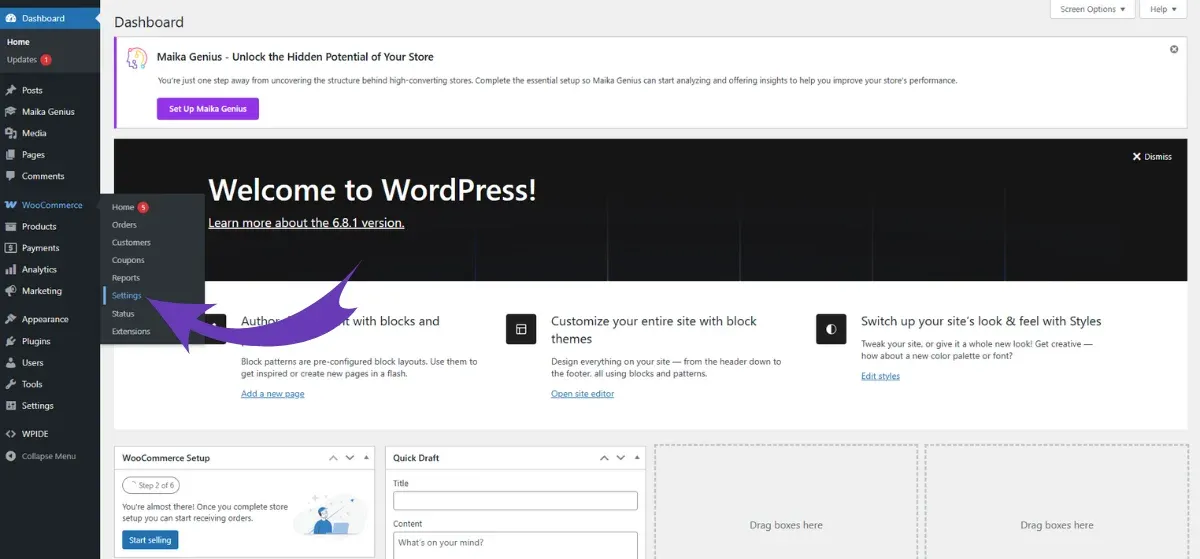This screenshot has width=1200, height=559.
Task: Click the Collapse Menu arrow icon
Action: coord(11,456)
